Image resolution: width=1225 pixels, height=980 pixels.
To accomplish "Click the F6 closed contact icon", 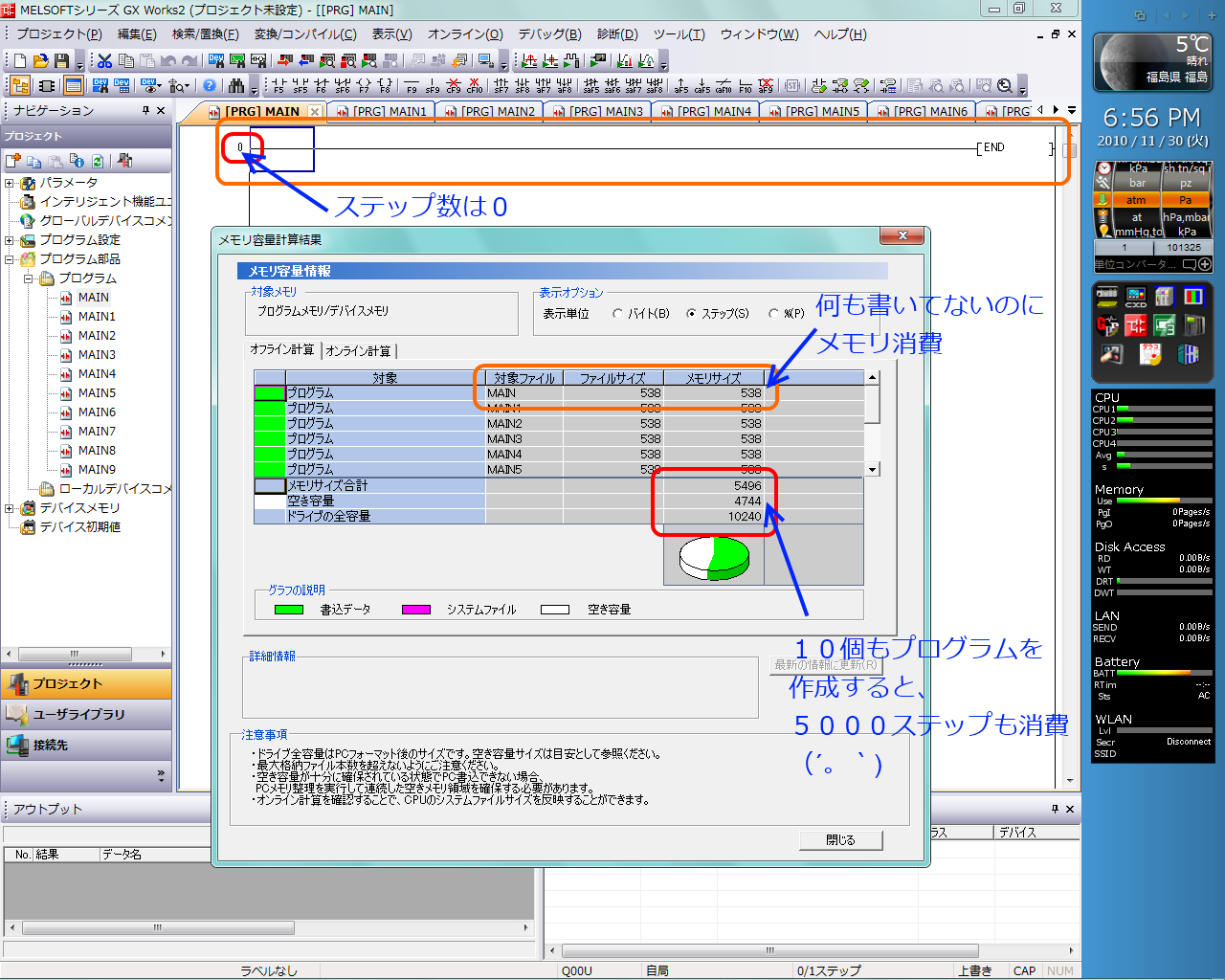I will 322,86.
